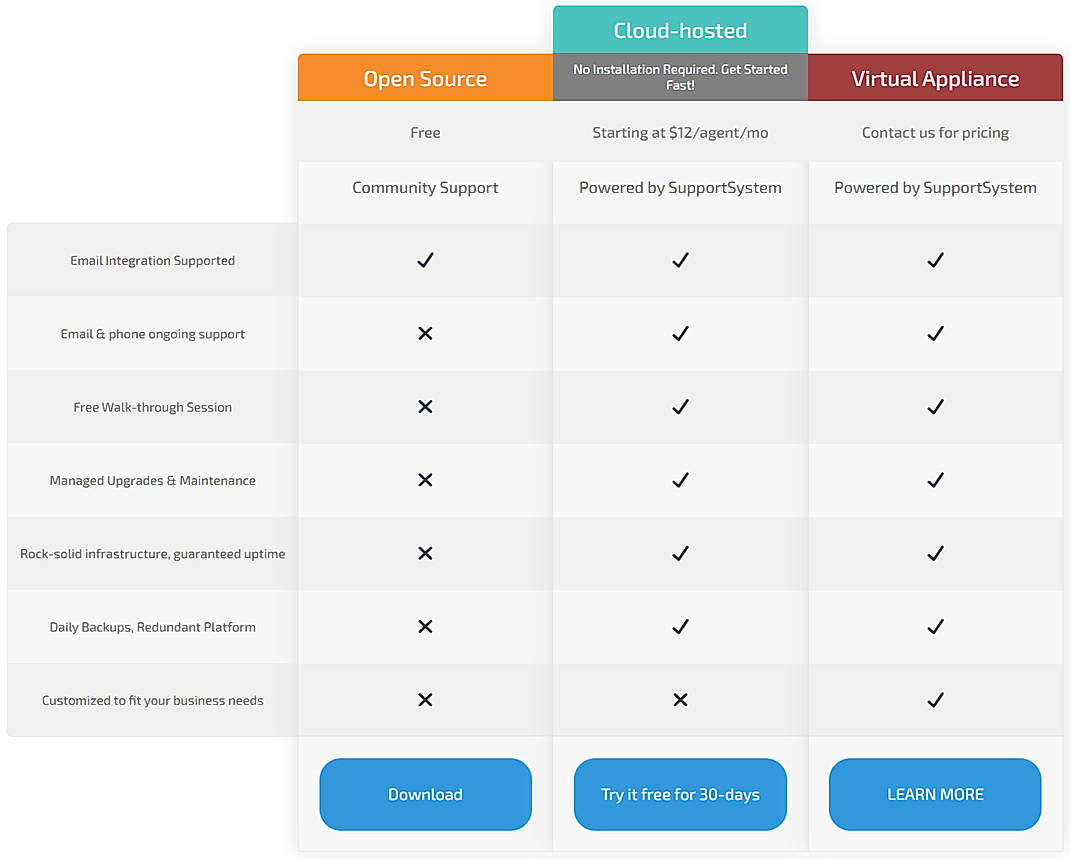This screenshot has height=859, width=1070.
Task: Click the Virtual Appliance checkmark for Daily Backups
Action: [x=935, y=627]
